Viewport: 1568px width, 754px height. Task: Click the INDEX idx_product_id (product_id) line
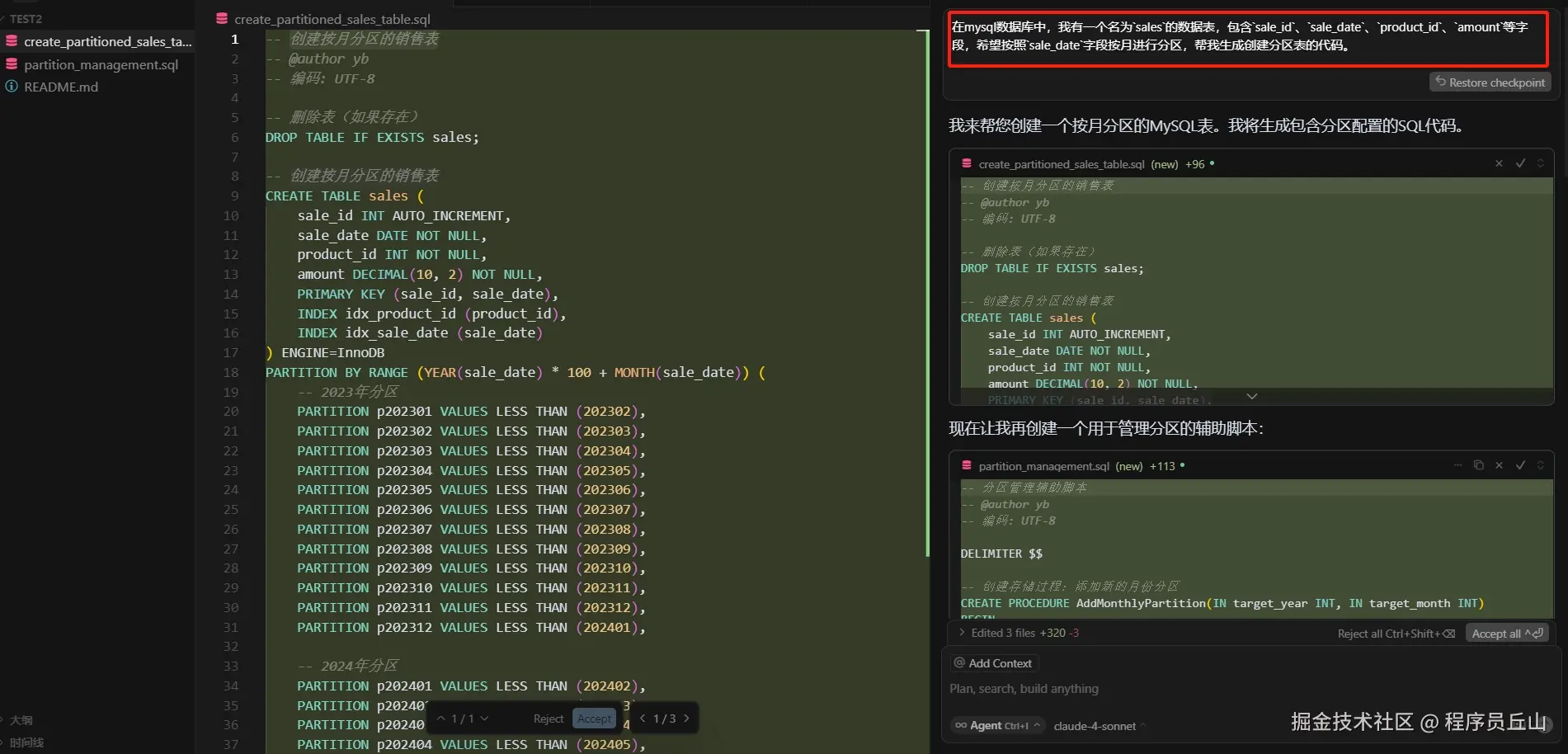(431, 313)
